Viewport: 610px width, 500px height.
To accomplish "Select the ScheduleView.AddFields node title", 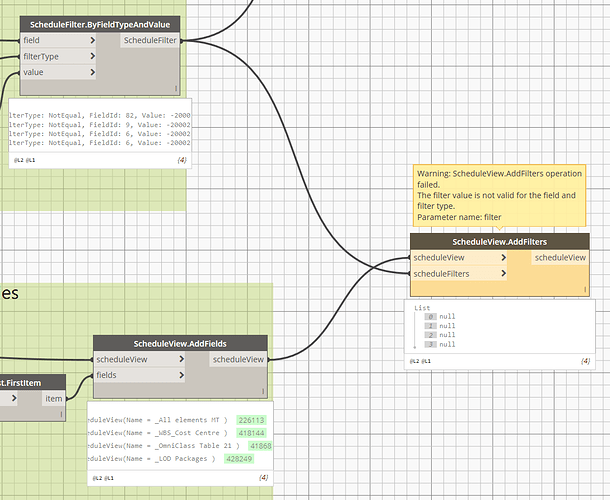I will click(x=180, y=344).
